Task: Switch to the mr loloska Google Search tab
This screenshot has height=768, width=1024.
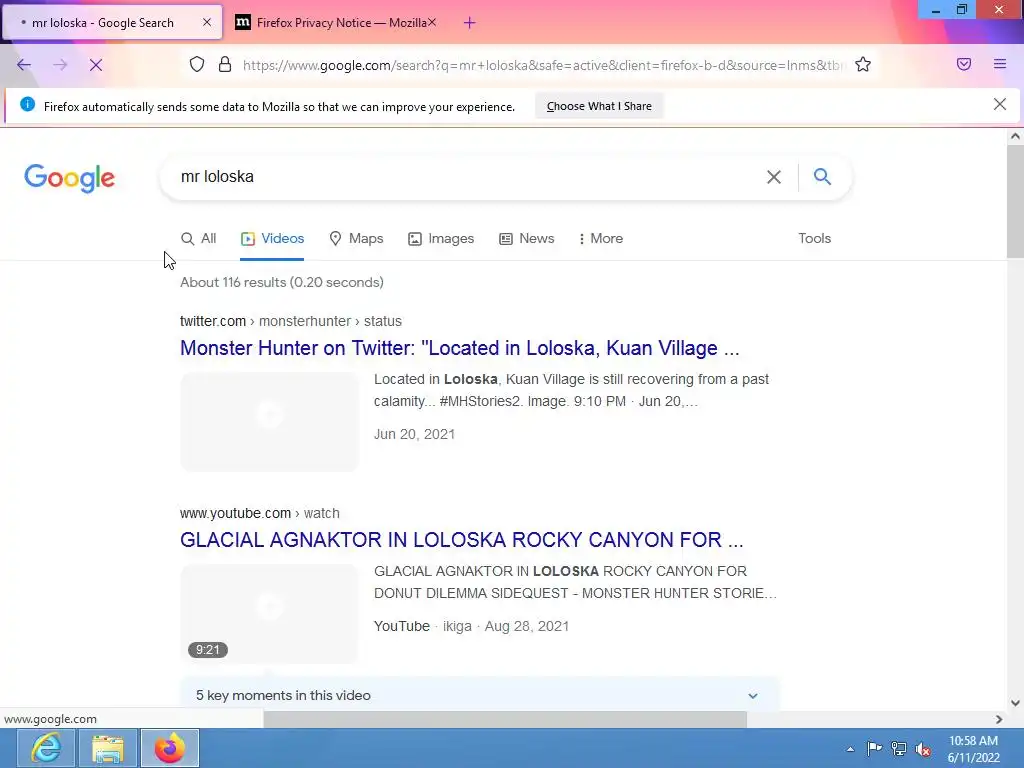Action: tap(112, 22)
